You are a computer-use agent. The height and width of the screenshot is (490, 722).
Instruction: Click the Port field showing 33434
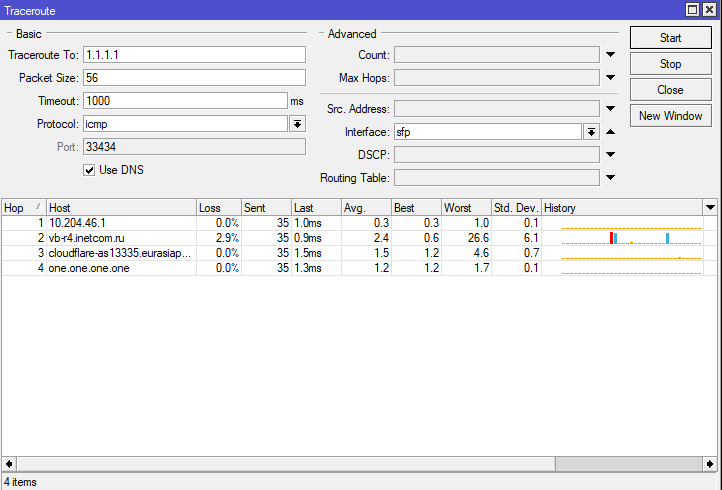[x=194, y=147]
